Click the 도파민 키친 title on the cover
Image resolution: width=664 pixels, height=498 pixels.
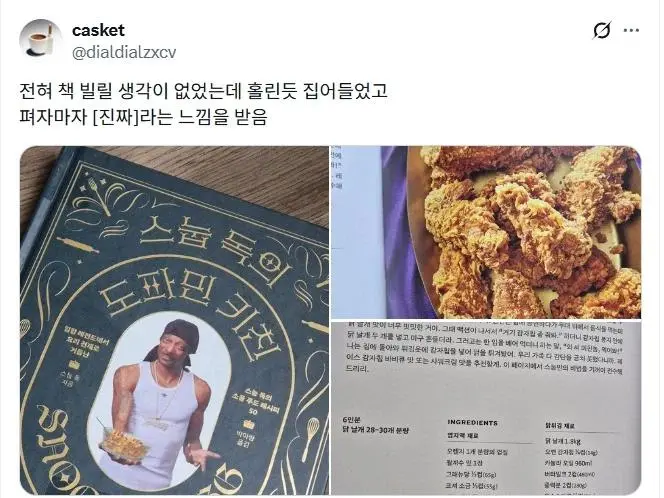191,311
